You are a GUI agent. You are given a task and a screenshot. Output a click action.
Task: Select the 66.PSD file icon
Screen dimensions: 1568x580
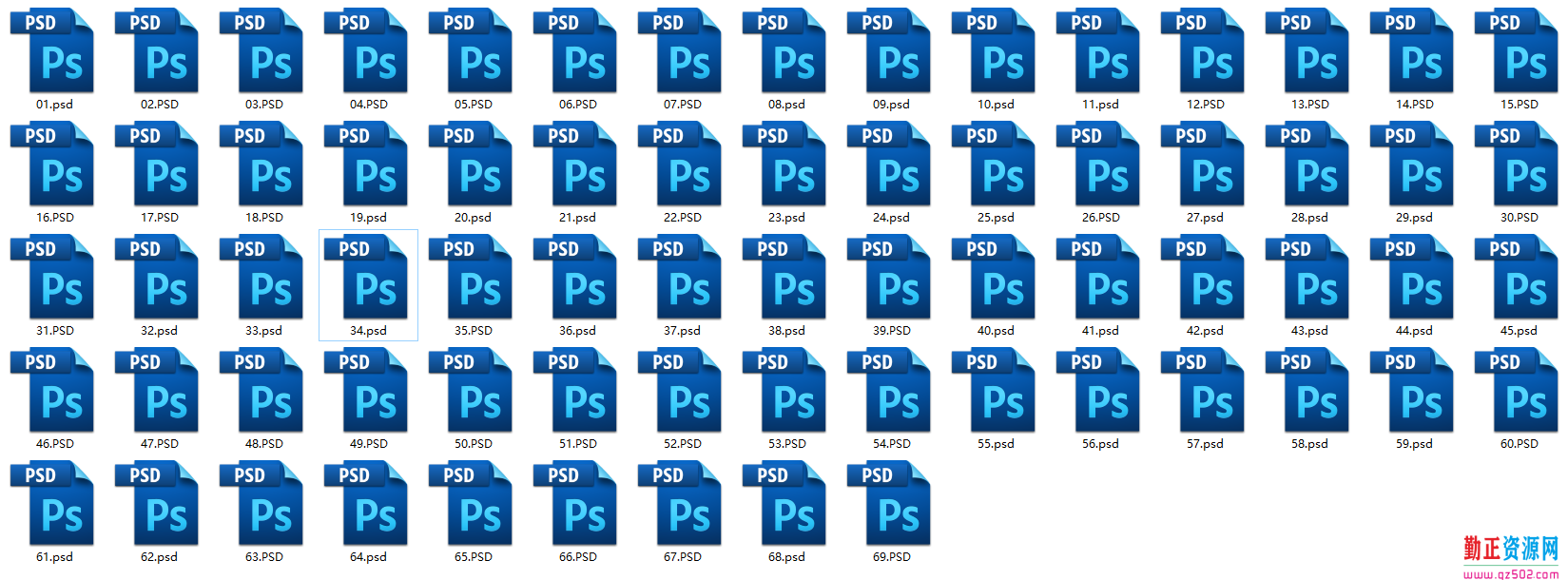[x=575, y=503]
